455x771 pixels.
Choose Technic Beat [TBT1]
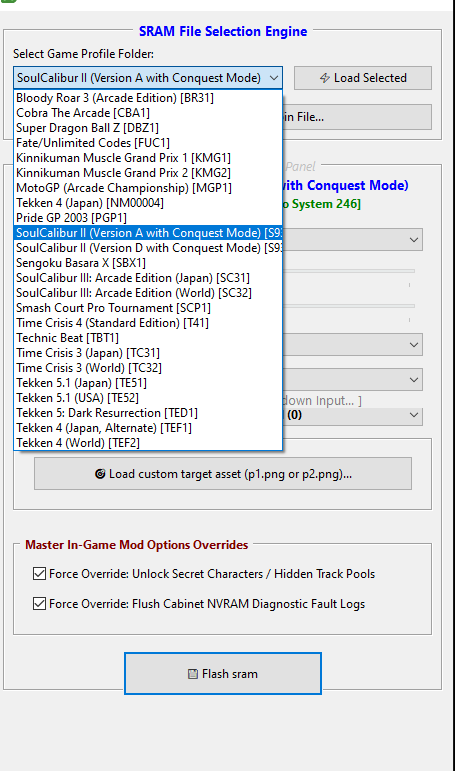(148, 338)
